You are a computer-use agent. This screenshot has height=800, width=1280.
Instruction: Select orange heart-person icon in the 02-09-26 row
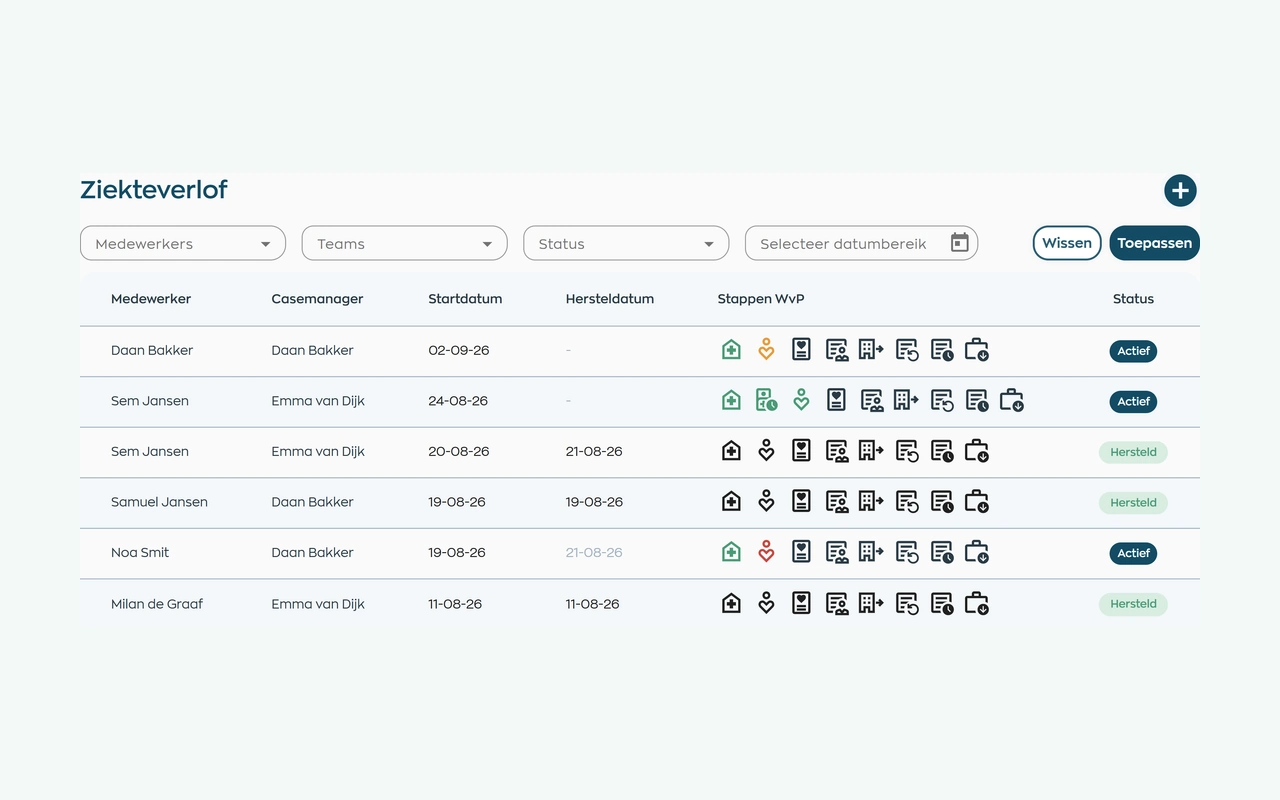point(766,350)
